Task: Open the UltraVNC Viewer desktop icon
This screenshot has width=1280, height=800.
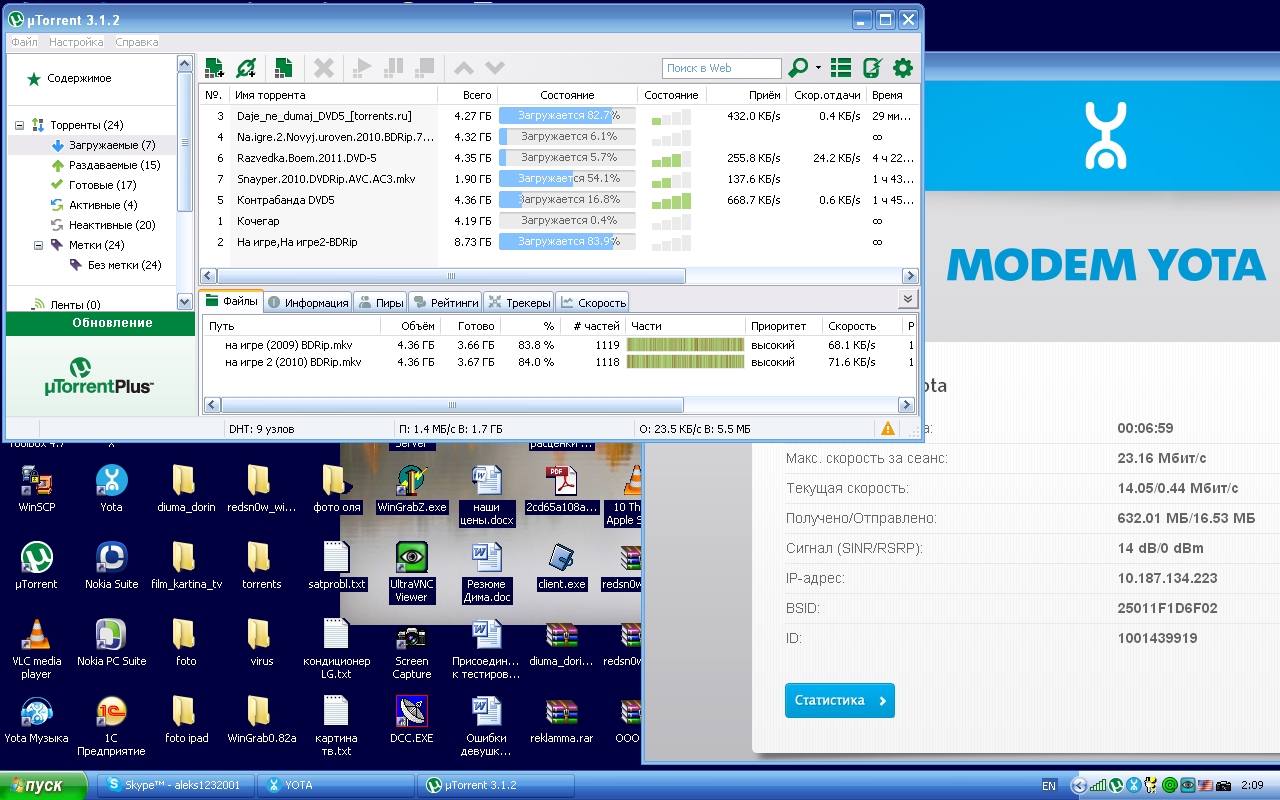Action: pos(411,573)
